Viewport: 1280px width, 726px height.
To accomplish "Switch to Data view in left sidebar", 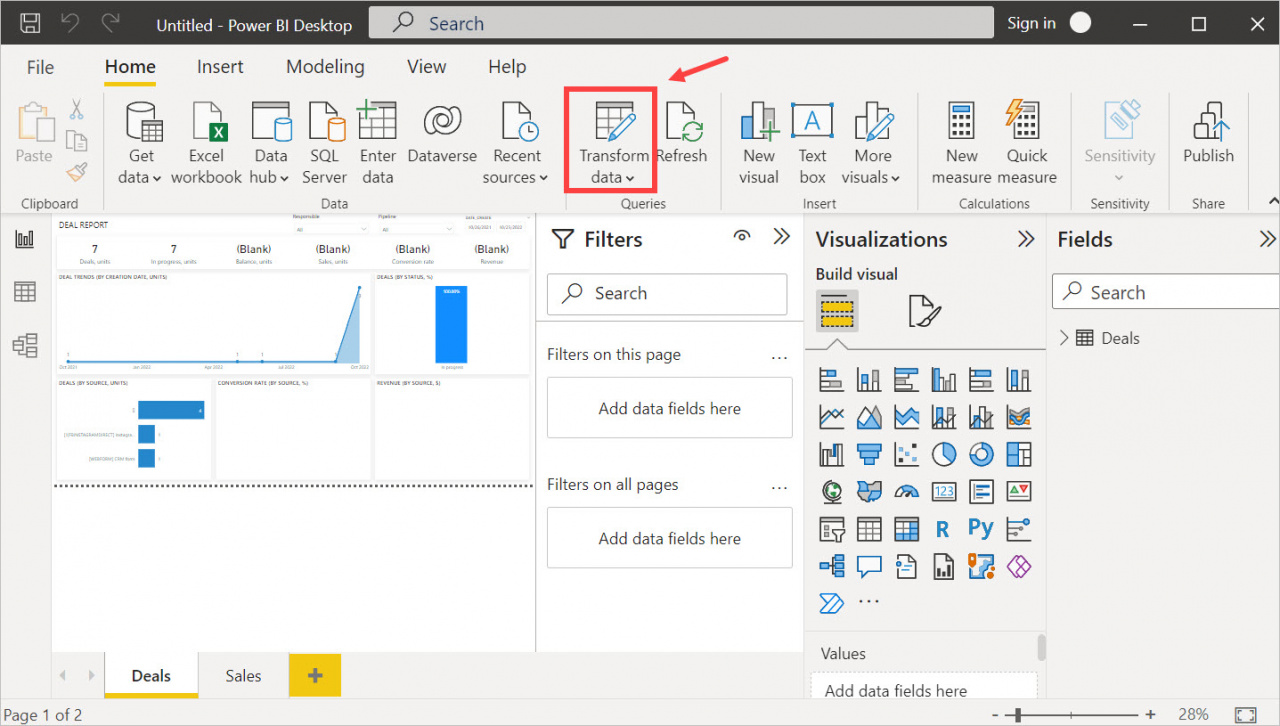I will pyautogui.click(x=25, y=292).
